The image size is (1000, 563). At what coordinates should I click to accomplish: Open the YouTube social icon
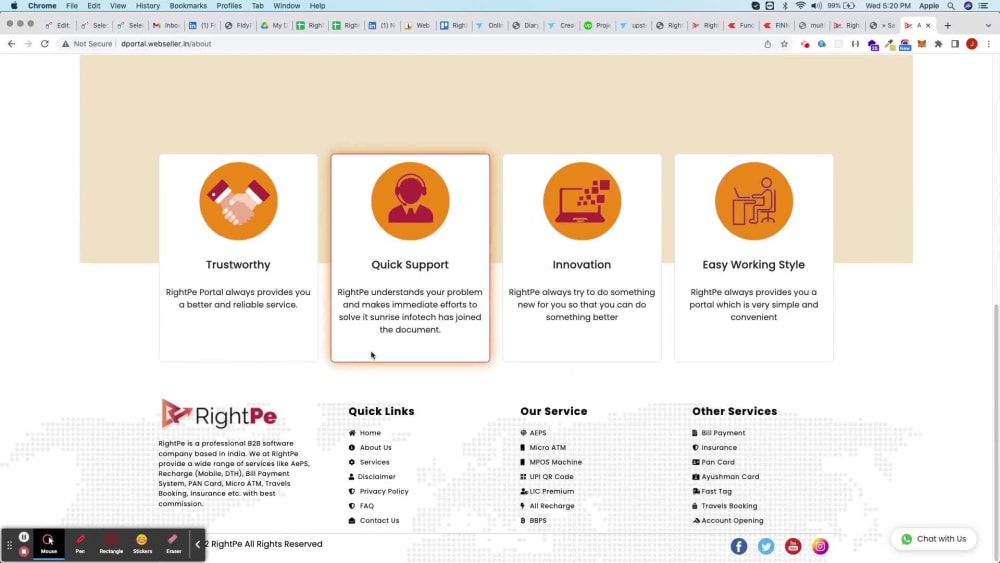click(x=793, y=546)
